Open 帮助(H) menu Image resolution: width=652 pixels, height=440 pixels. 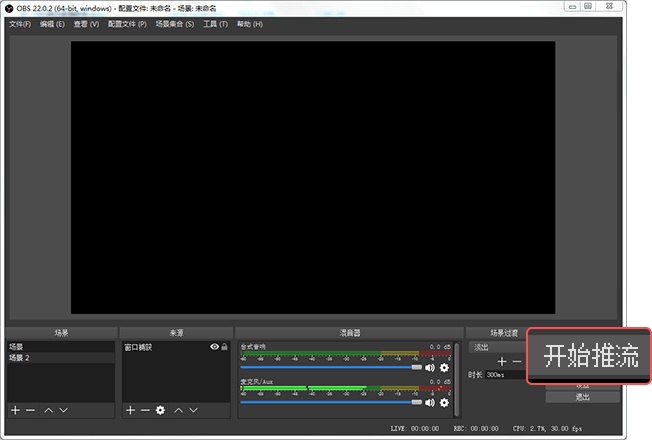click(250, 24)
